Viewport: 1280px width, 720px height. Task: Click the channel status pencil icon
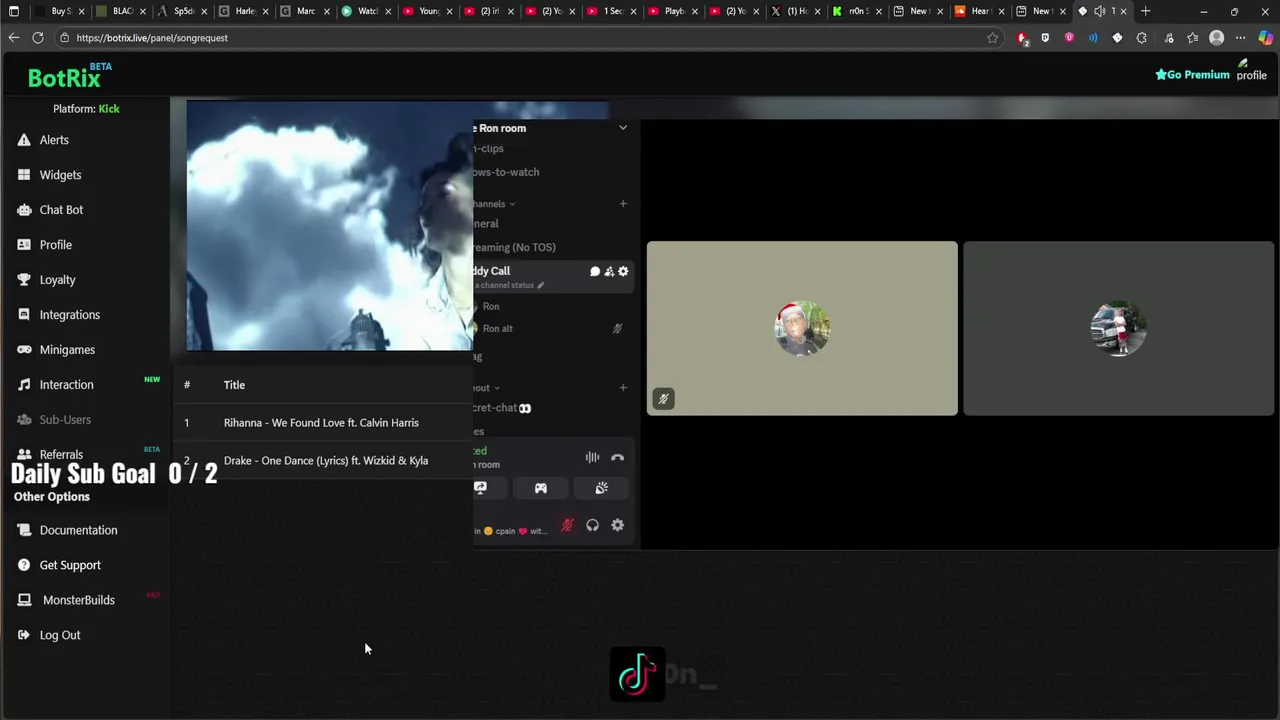pyautogui.click(x=541, y=285)
